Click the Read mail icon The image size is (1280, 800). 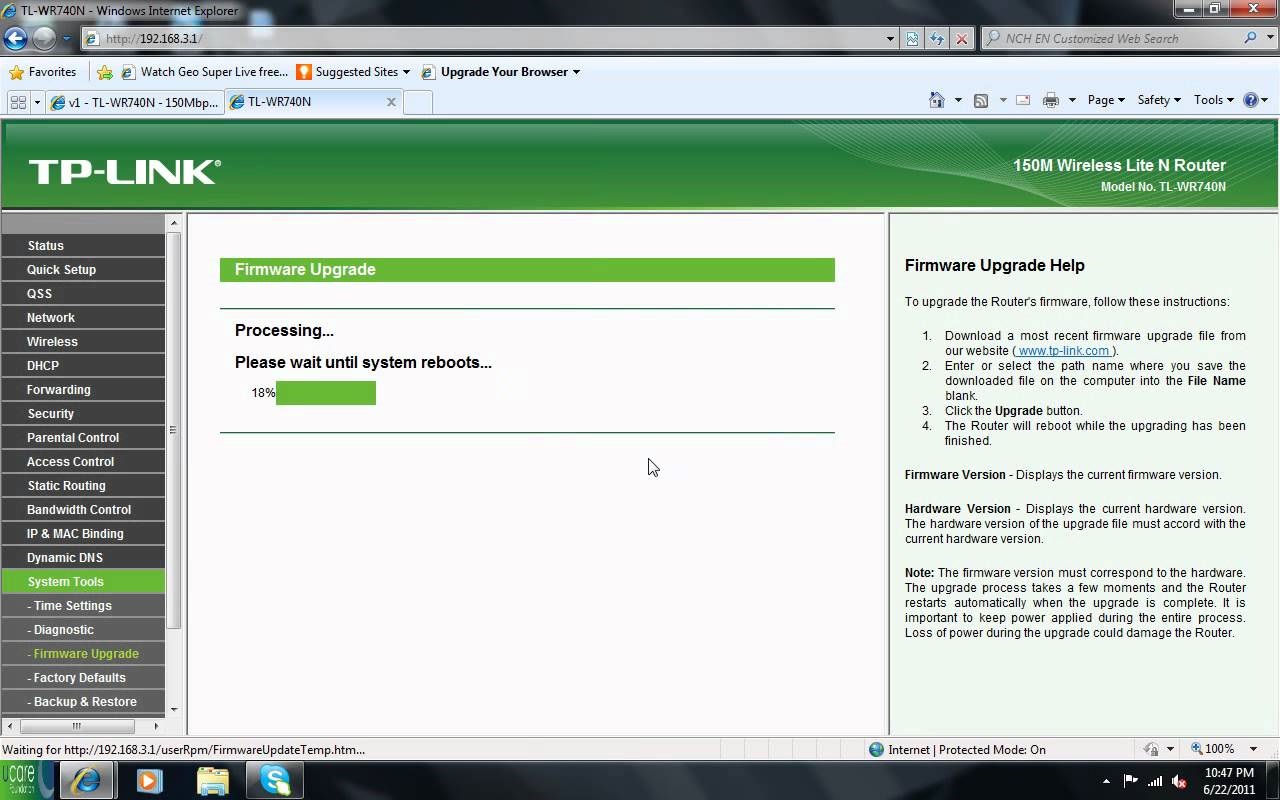(x=1023, y=100)
